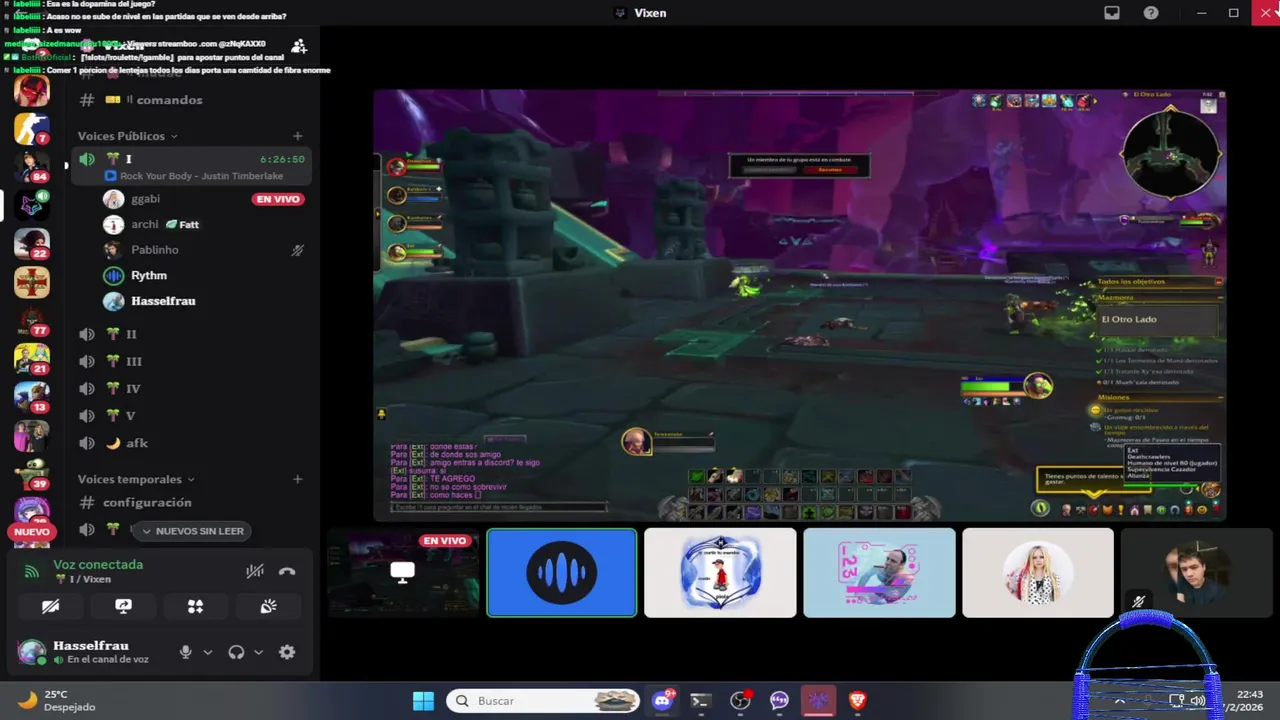
Task: Open the terminal icon in taskbar
Action: (x=700, y=701)
